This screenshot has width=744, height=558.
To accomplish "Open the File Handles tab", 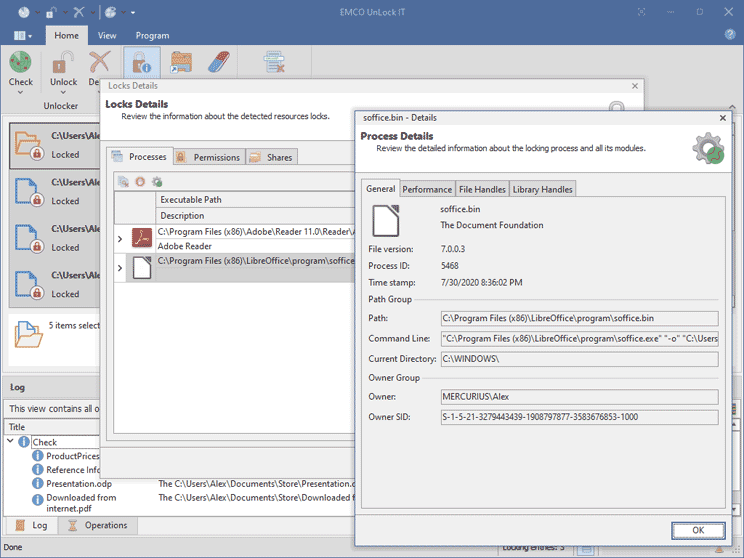I will (482, 189).
